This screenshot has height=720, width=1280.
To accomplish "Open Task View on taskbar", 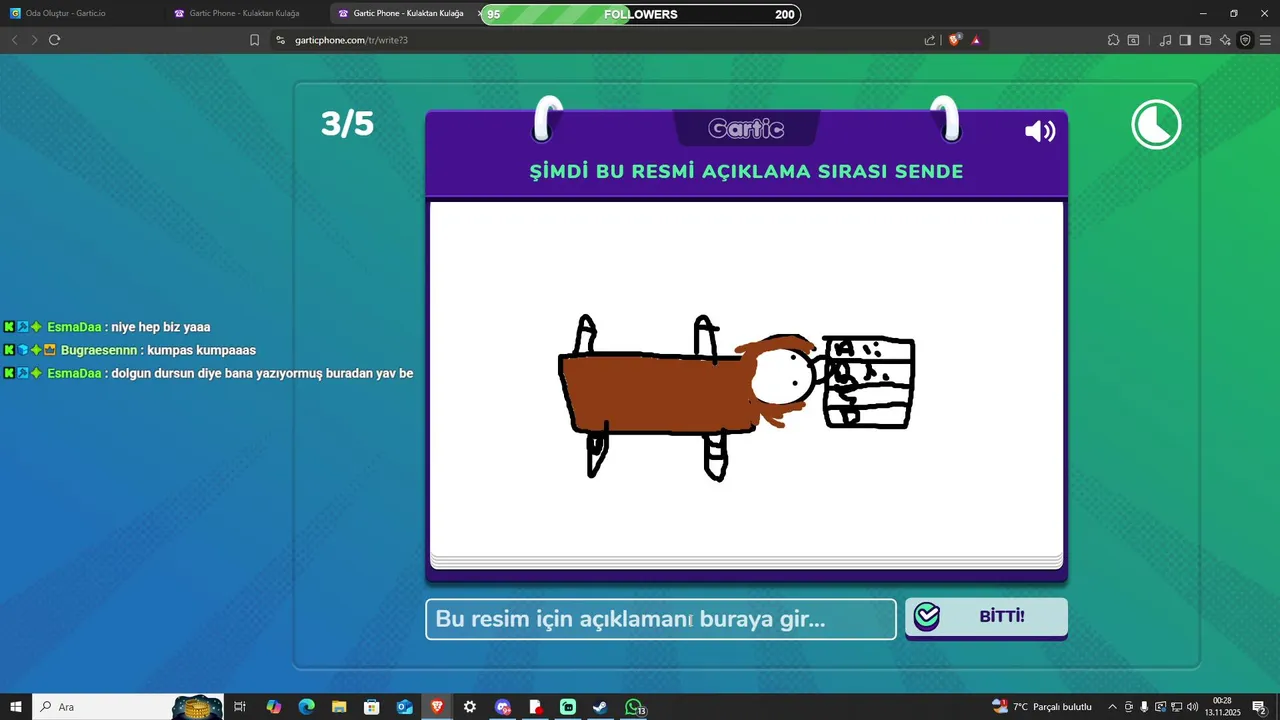I will click(x=240, y=707).
